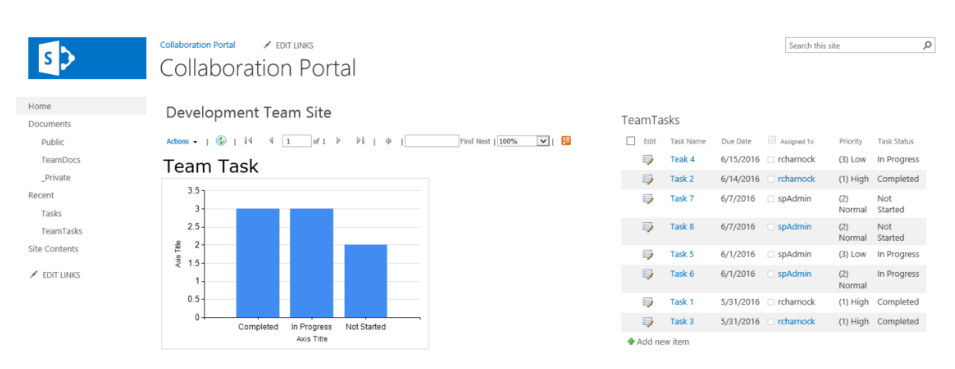This screenshot has height=369, width=955.
Task: Go to the next report page
Action: 339,141
